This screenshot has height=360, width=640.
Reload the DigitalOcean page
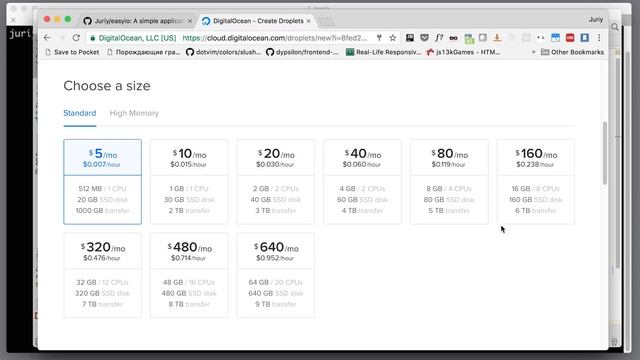coord(76,38)
